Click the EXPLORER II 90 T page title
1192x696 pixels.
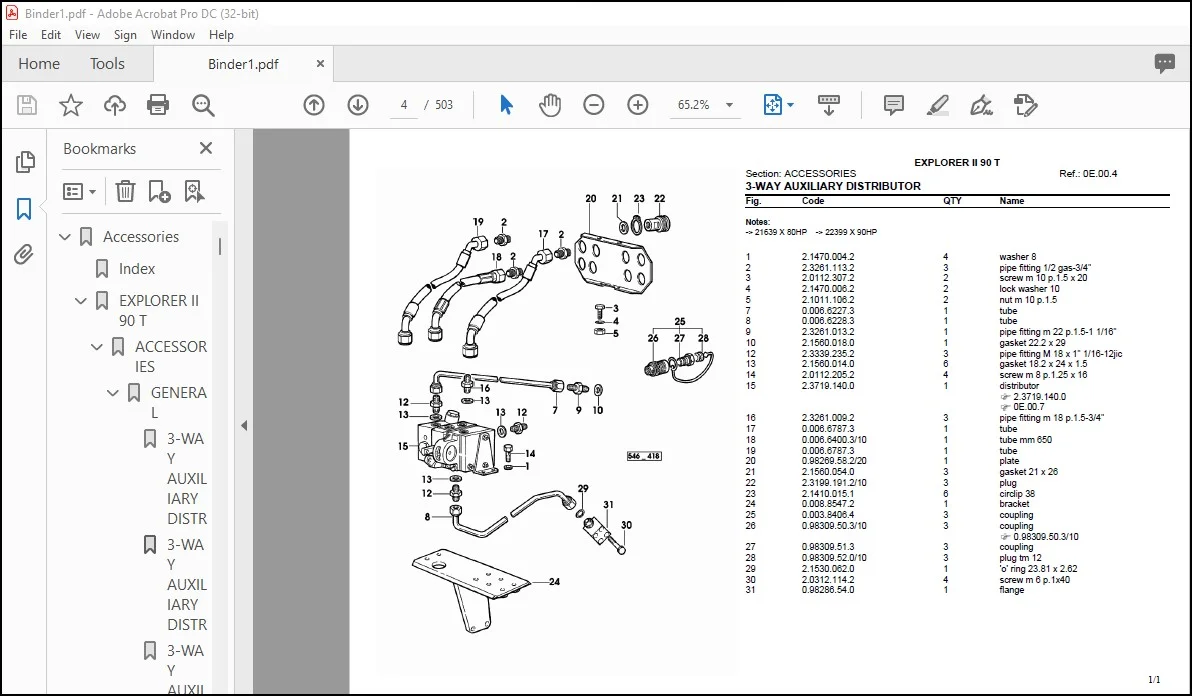click(x=957, y=163)
